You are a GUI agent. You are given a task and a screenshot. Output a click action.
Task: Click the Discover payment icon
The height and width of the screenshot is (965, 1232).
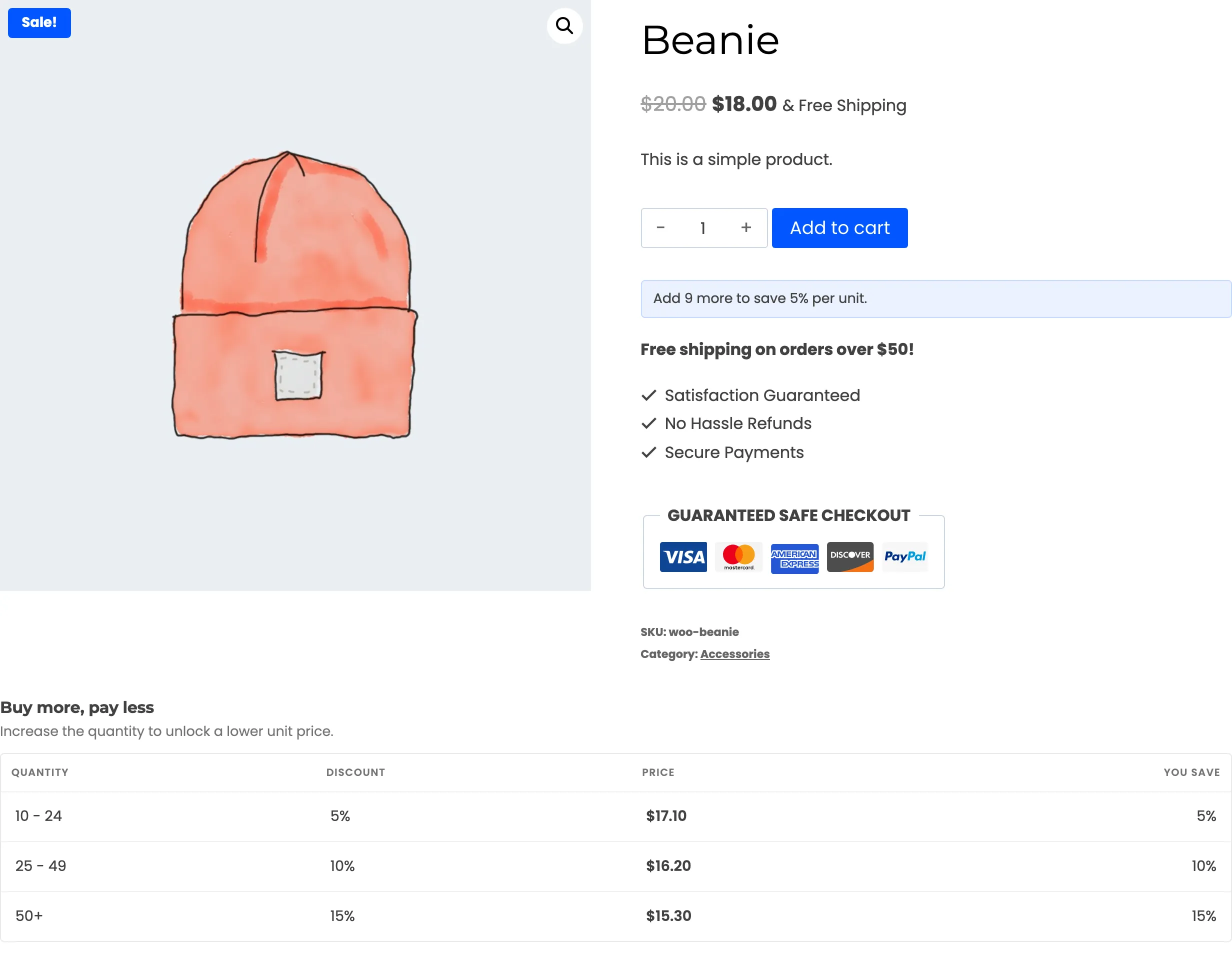849,556
